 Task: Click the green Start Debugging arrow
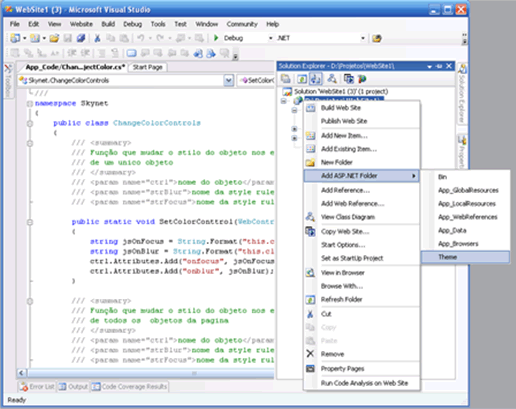tap(216, 38)
